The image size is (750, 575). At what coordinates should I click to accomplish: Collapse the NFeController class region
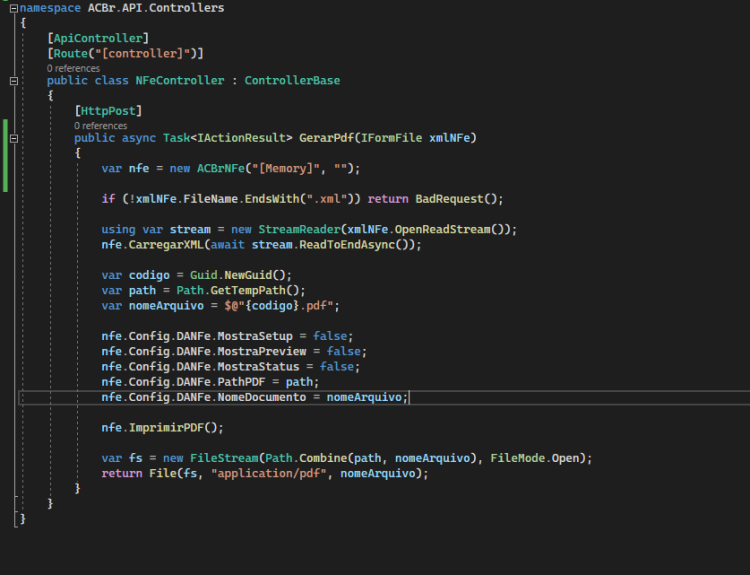point(14,81)
